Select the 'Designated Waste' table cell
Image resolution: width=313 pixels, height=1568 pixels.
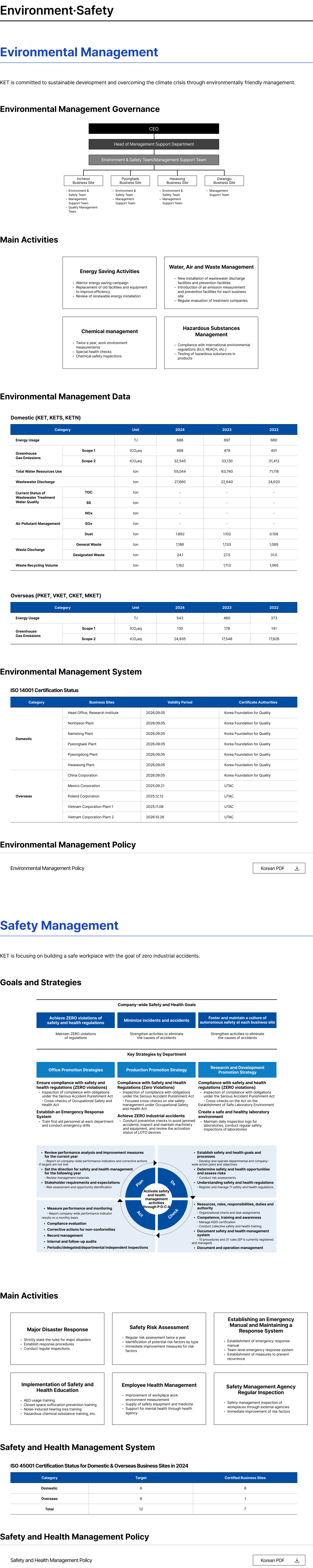click(x=89, y=555)
